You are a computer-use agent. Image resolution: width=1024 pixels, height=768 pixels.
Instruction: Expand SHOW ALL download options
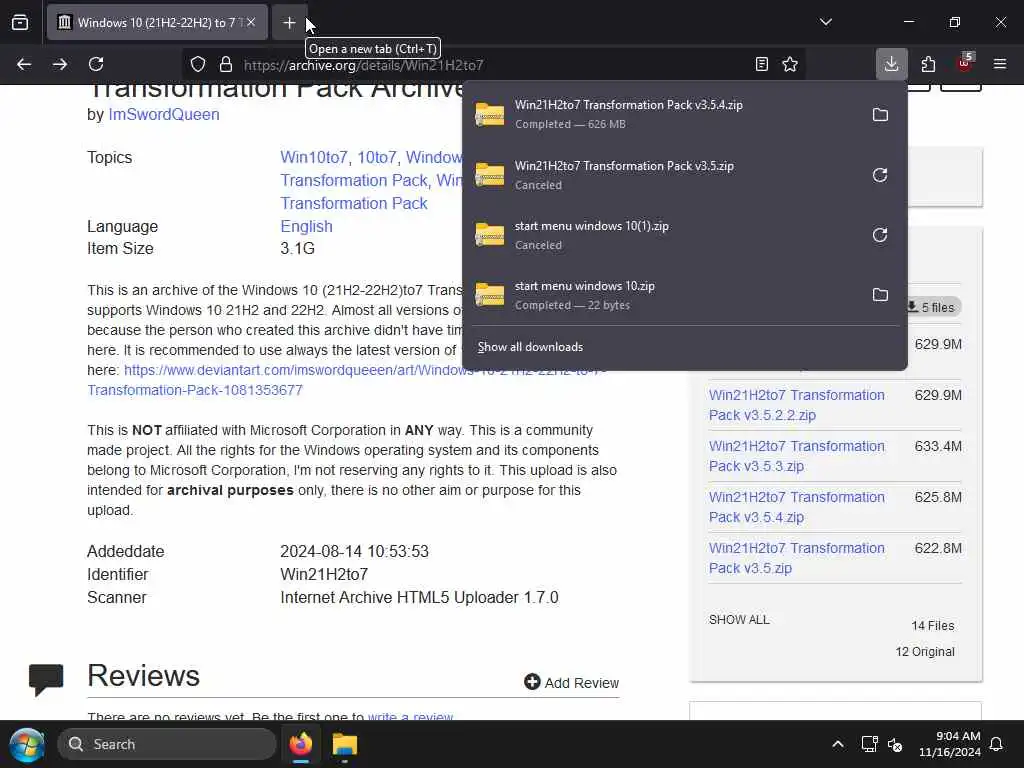[x=739, y=619]
